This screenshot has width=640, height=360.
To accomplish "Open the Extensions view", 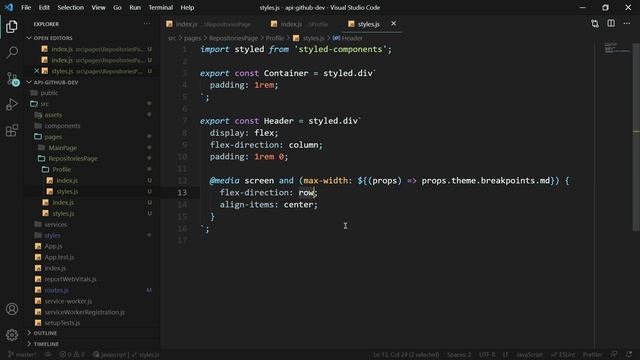I will (x=12, y=131).
